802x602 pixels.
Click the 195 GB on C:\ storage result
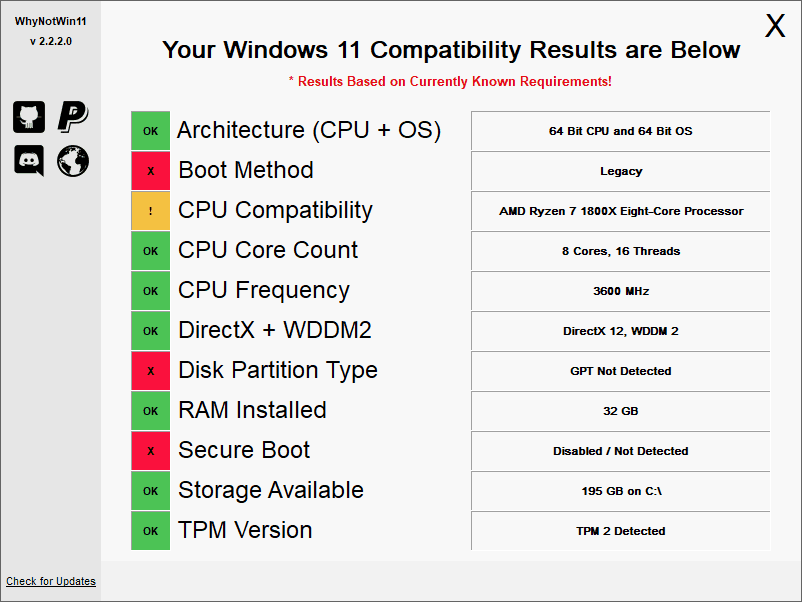pos(620,491)
